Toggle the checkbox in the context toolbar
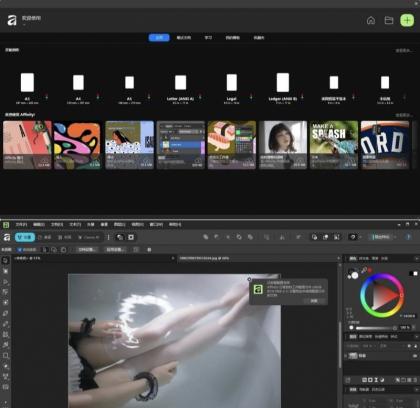Viewport: 420px width, 408px height. point(19,249)
